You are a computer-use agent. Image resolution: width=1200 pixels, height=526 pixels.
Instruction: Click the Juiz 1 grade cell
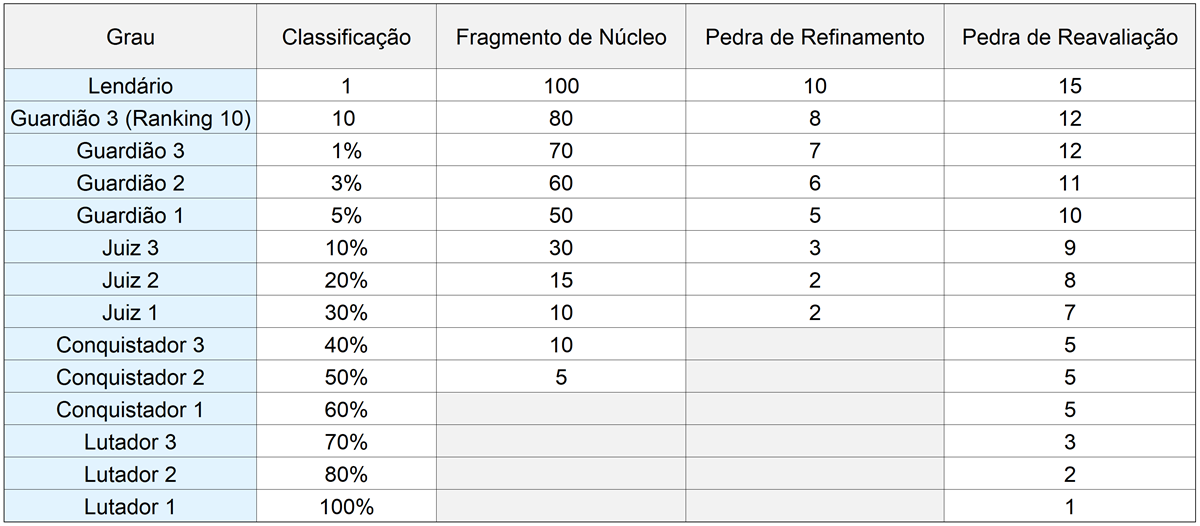pos(130,313)
